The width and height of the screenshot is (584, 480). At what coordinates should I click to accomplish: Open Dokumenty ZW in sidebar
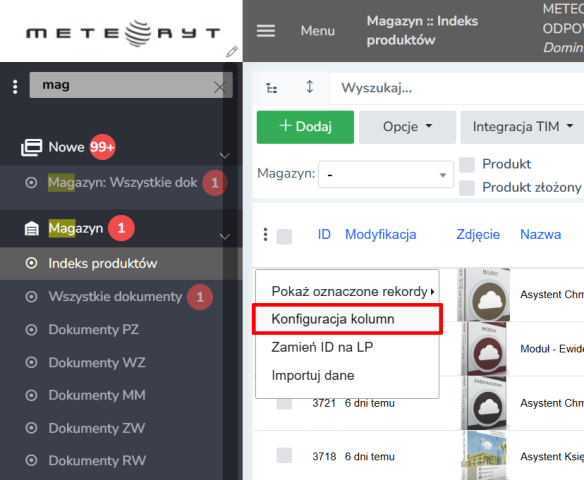(x=96, y=428)
